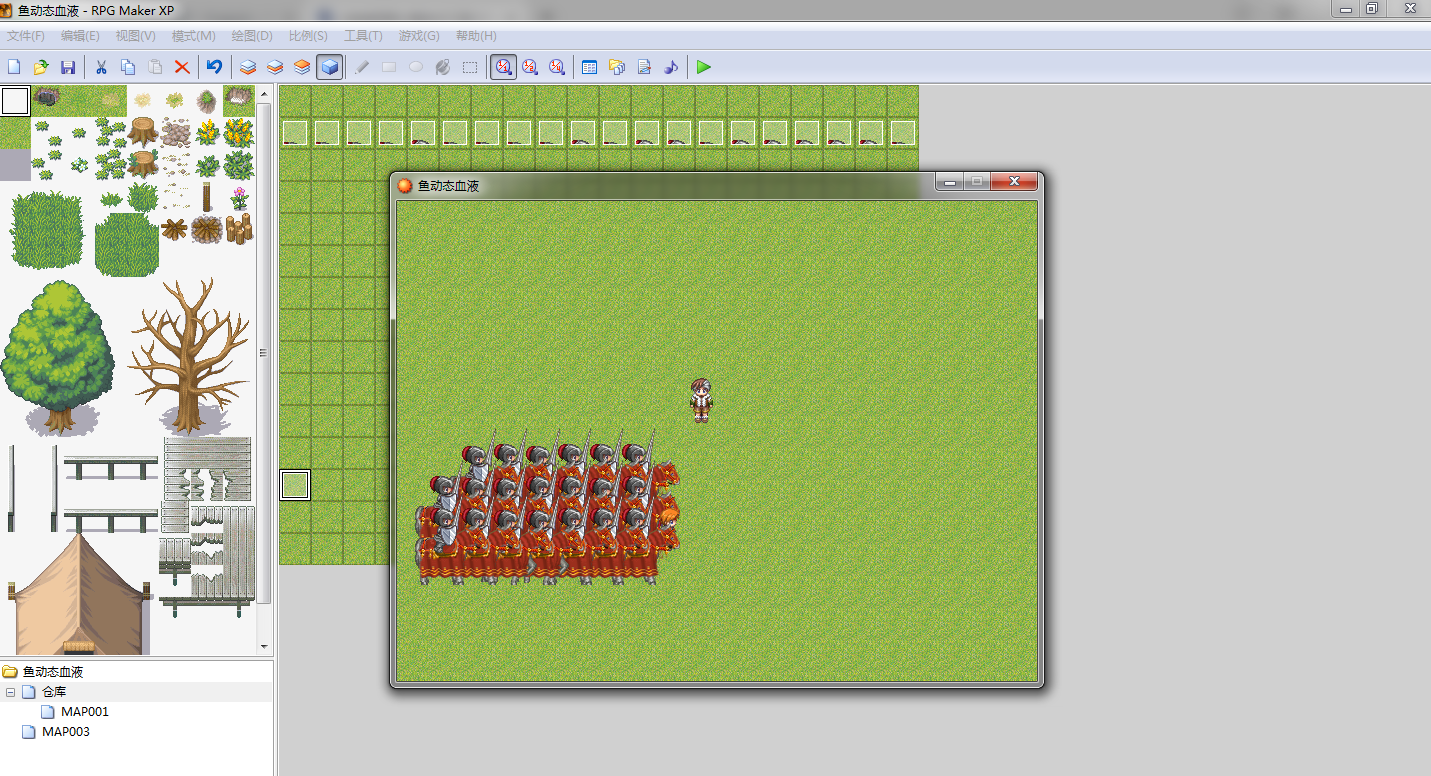Toggle the Events layer cube button

329,67
